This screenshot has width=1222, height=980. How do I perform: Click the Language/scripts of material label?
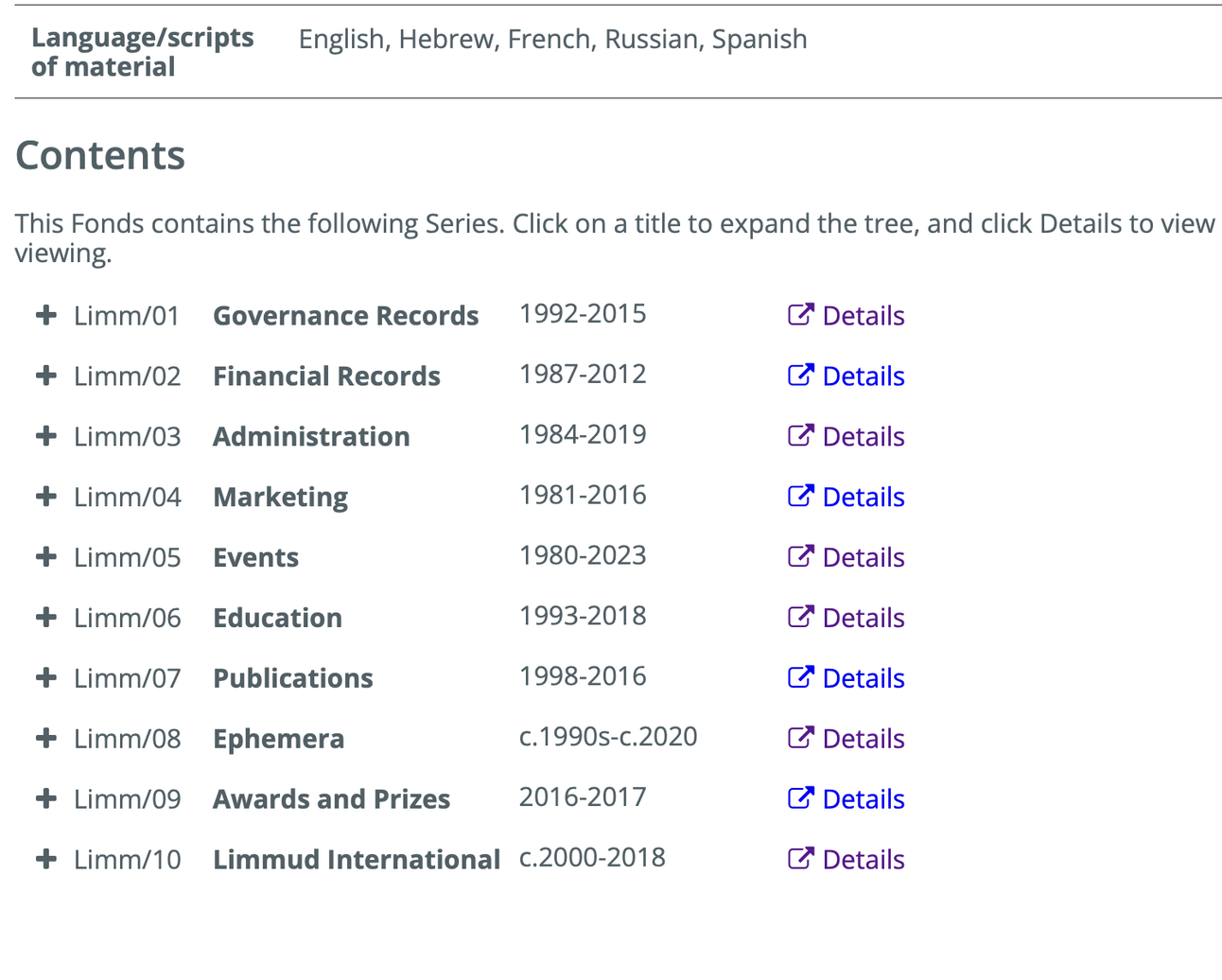(143, 52)
